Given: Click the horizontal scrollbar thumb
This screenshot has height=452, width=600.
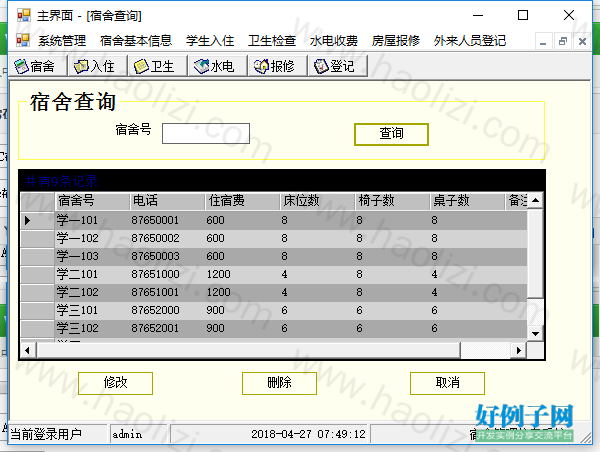Looking at the screenshot, I should pos(248,350).
